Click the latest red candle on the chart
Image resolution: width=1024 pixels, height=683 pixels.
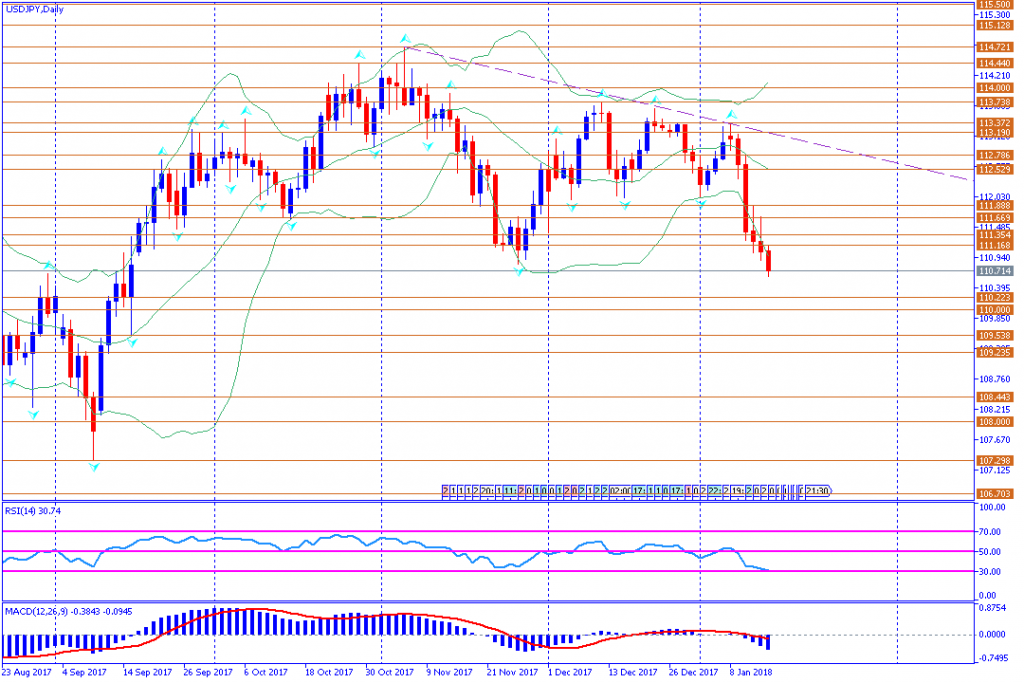[x=769, y=262]
